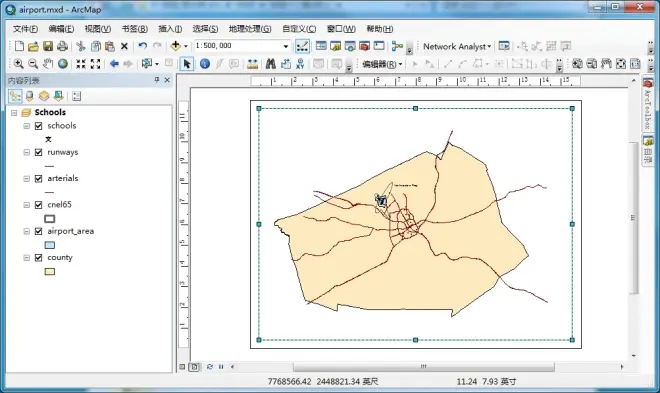
Task: Open the map scale dropdown
Action: click(286, 46)
